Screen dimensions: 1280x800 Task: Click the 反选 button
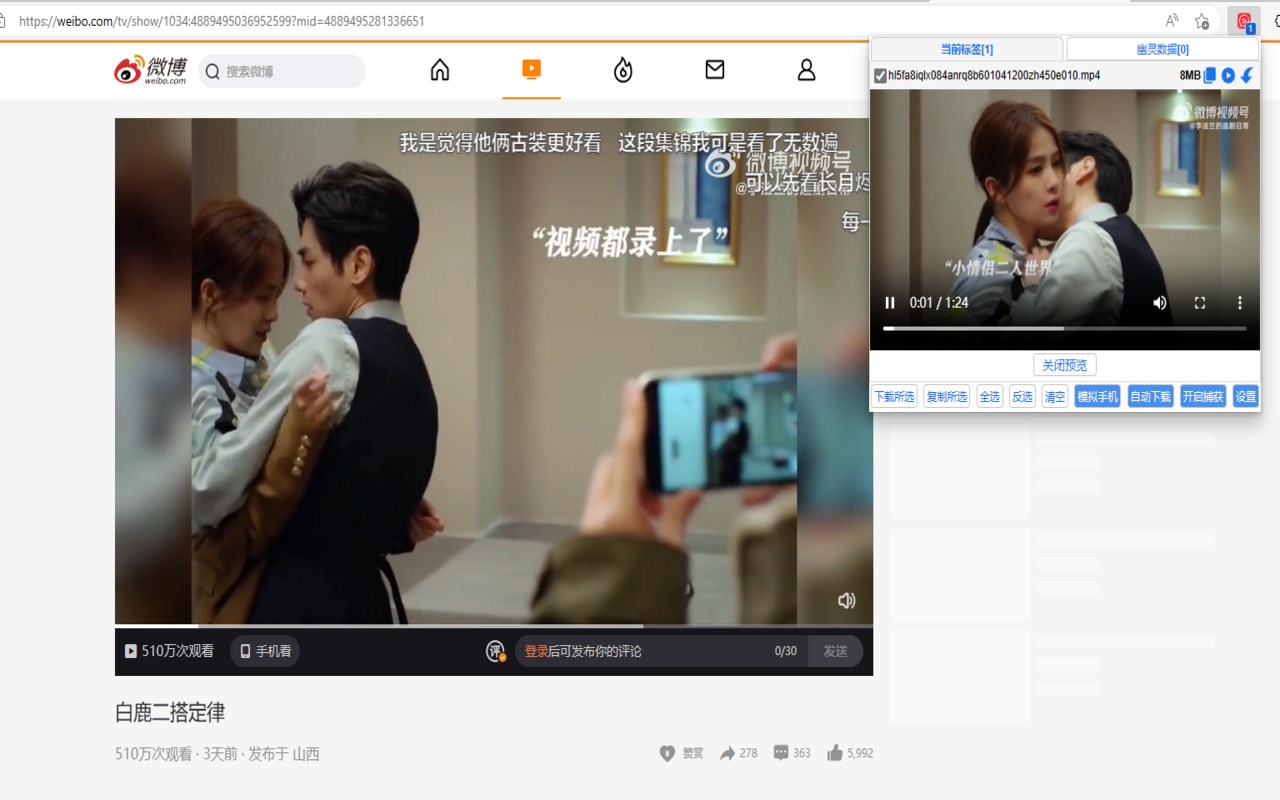pyautogui.click(x=1022, y=396)
